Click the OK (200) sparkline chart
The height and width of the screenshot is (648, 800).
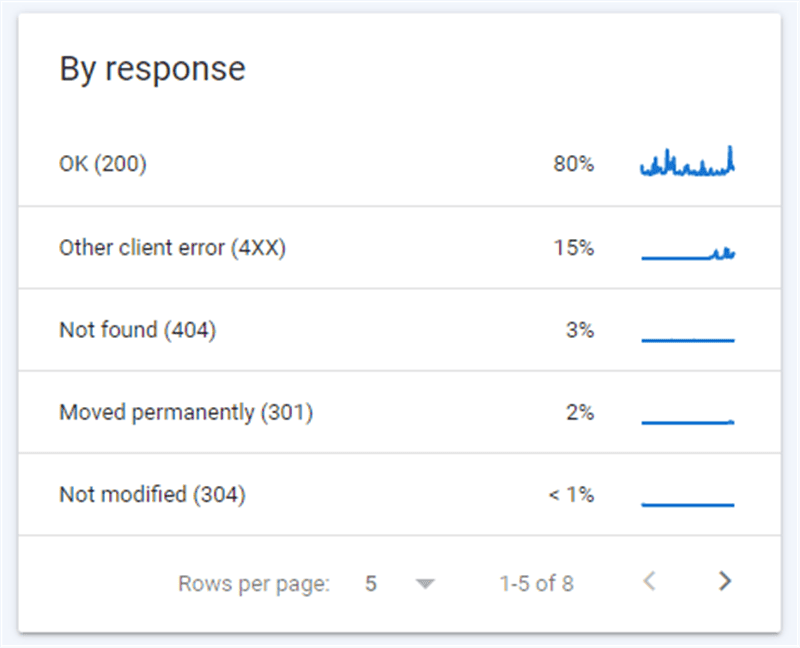[688, 165]
